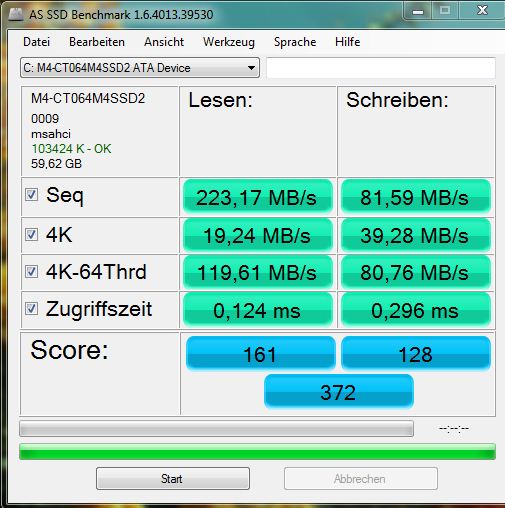Click the Seq read result 223,17 MB/s
The image size is (505, 508).
coord(258,197)
